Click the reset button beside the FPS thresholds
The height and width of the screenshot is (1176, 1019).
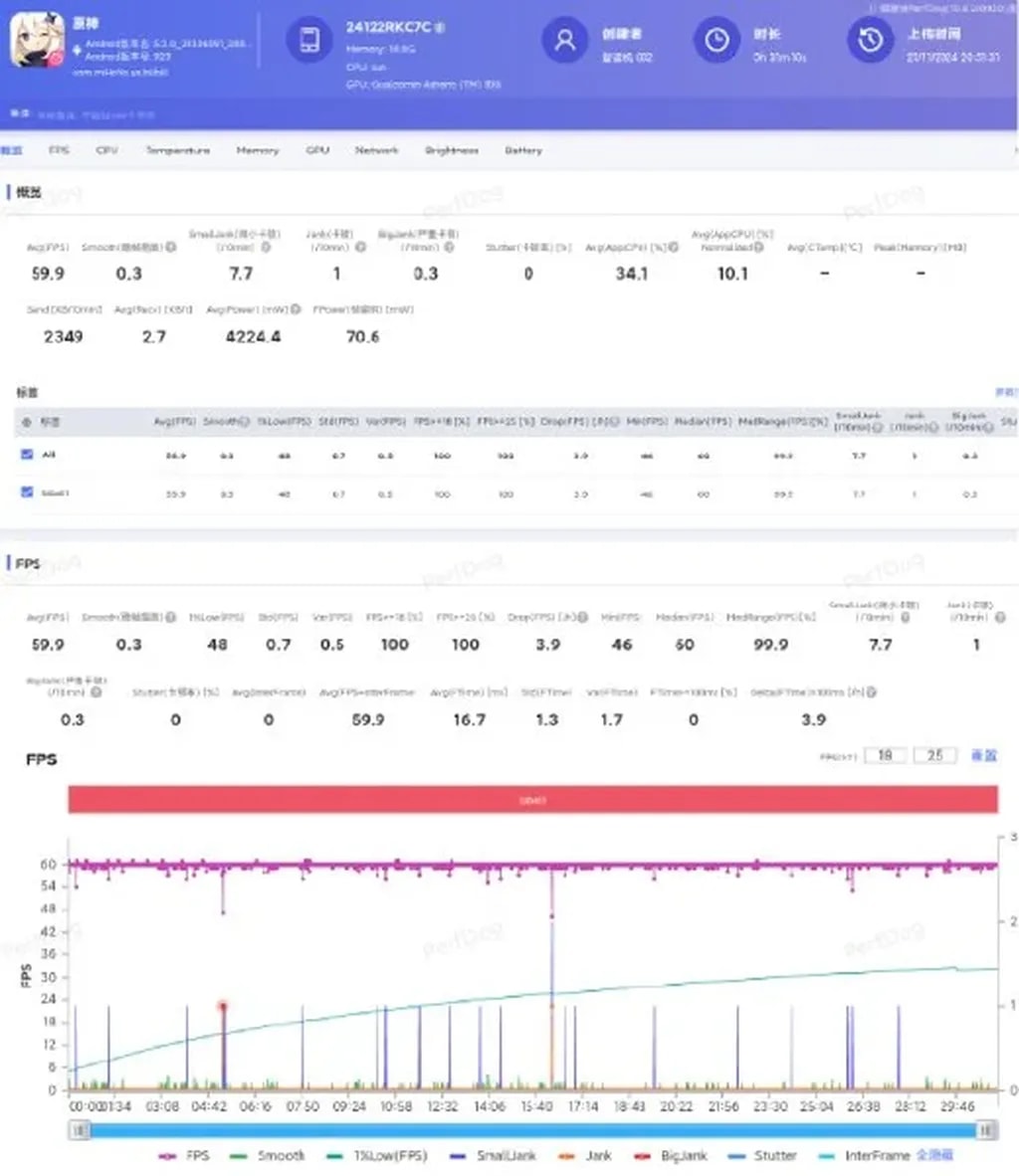(x=985, y=755)
